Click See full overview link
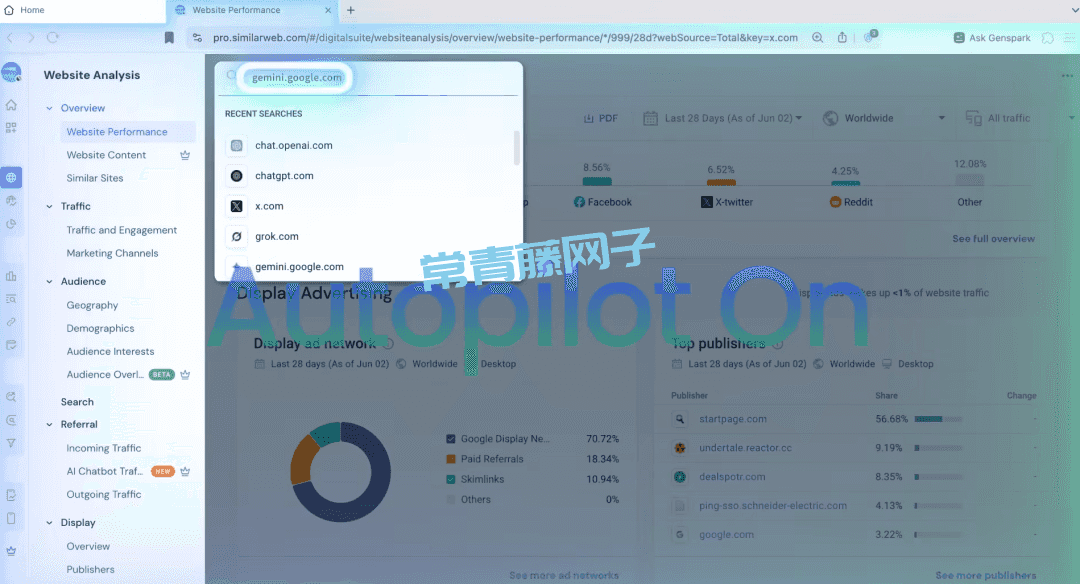The image size is (1080, 584). click(x=993, y=239)
